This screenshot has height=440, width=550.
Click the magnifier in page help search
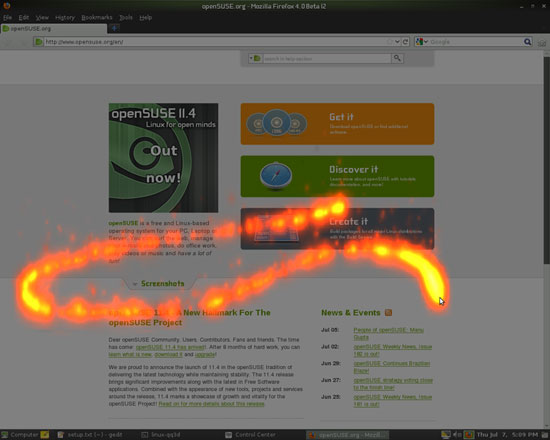tap(397, 58)
